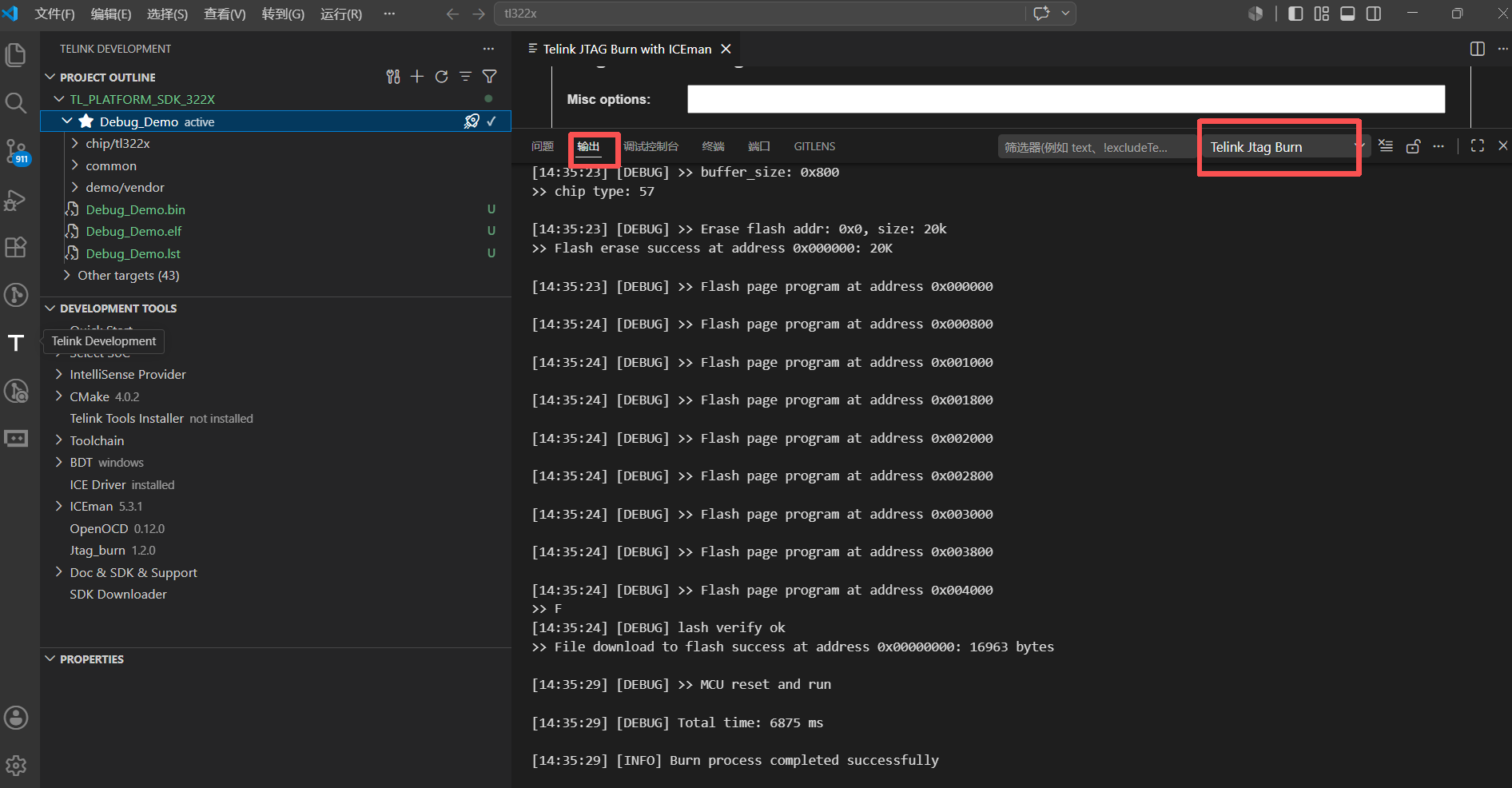Screen dimensions: 1512x788
Task: Click the filter funnel icon in Project Outline
Action: click(490, 77)
